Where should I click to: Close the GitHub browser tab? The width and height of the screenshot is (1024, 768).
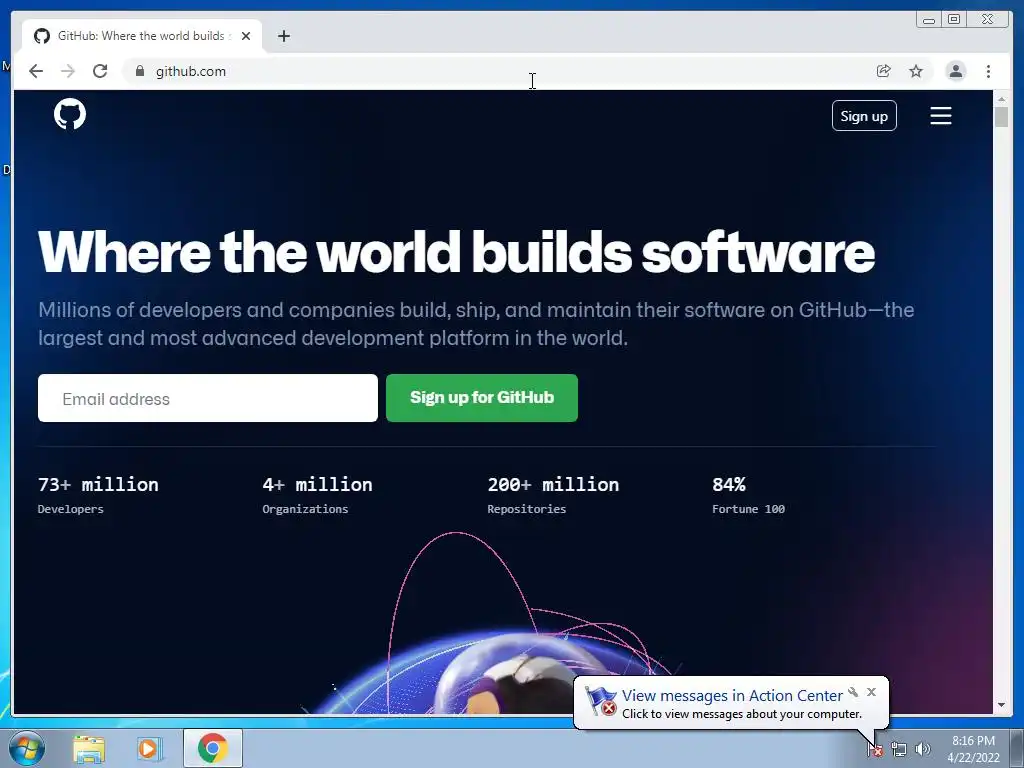click(x=246, y=36)
